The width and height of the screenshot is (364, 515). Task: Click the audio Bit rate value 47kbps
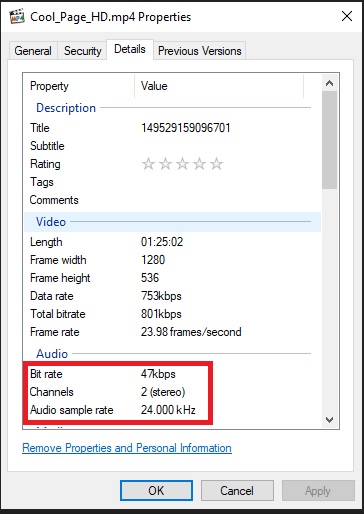158,374
